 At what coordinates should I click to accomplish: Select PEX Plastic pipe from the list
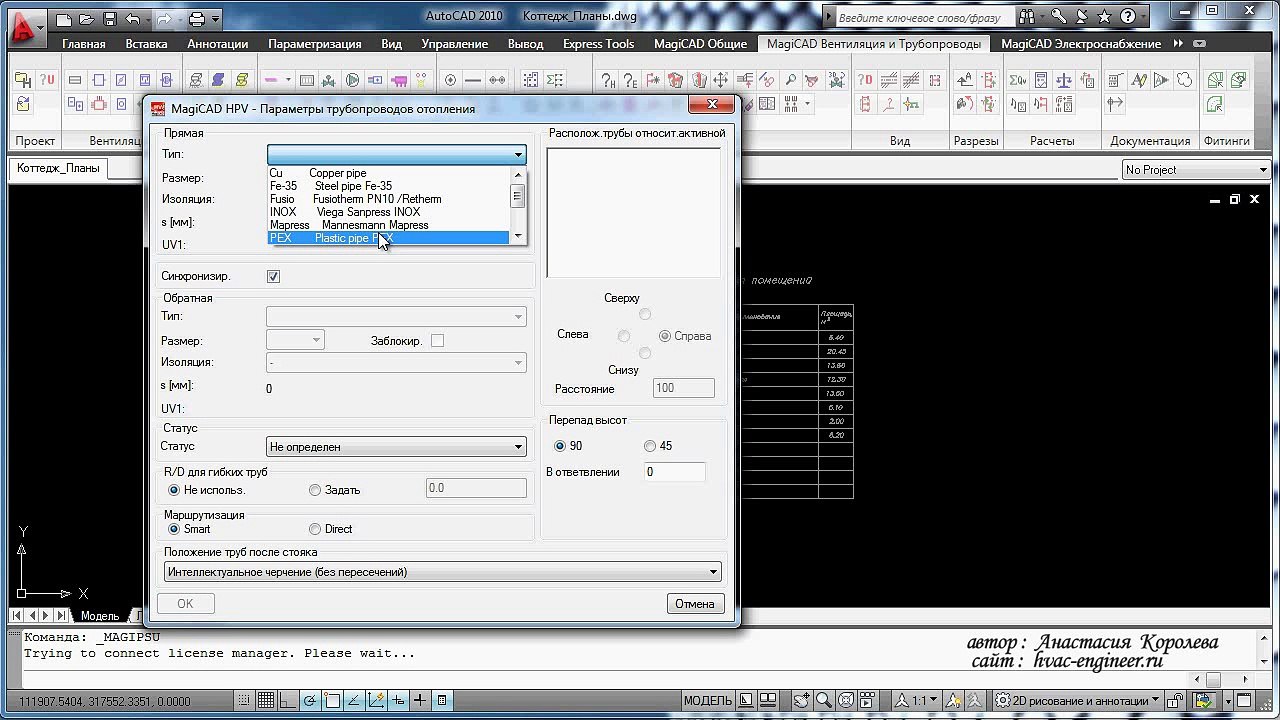coord(389,238)
